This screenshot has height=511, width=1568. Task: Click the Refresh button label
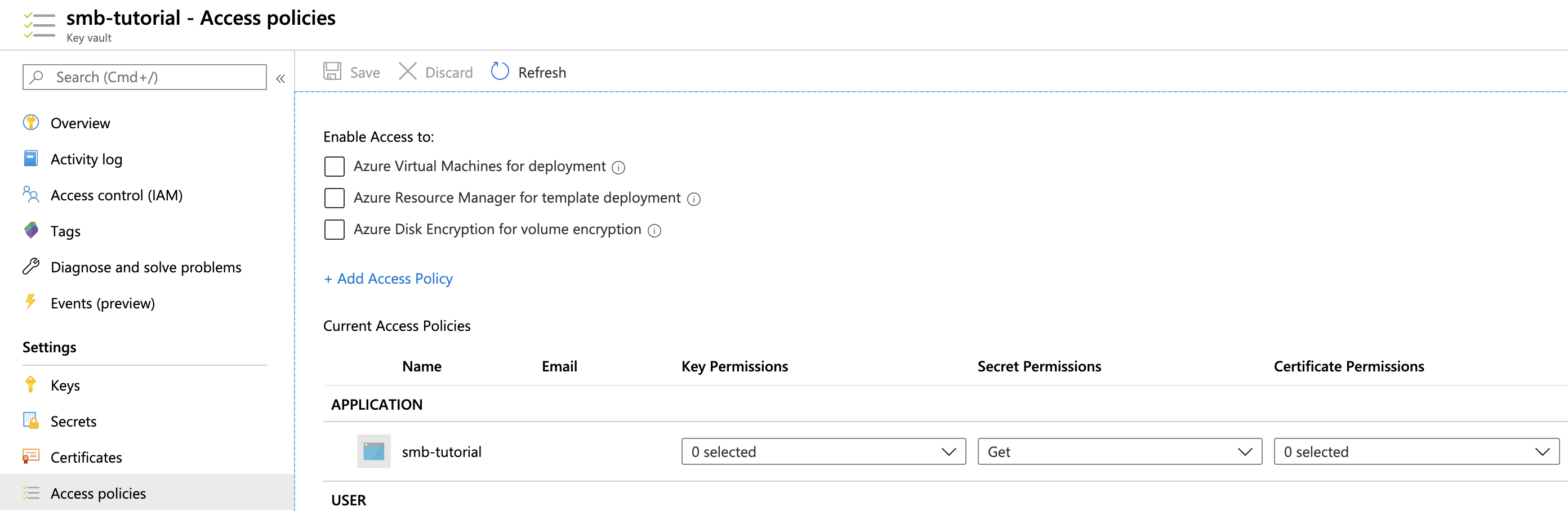tap(542, 73)
